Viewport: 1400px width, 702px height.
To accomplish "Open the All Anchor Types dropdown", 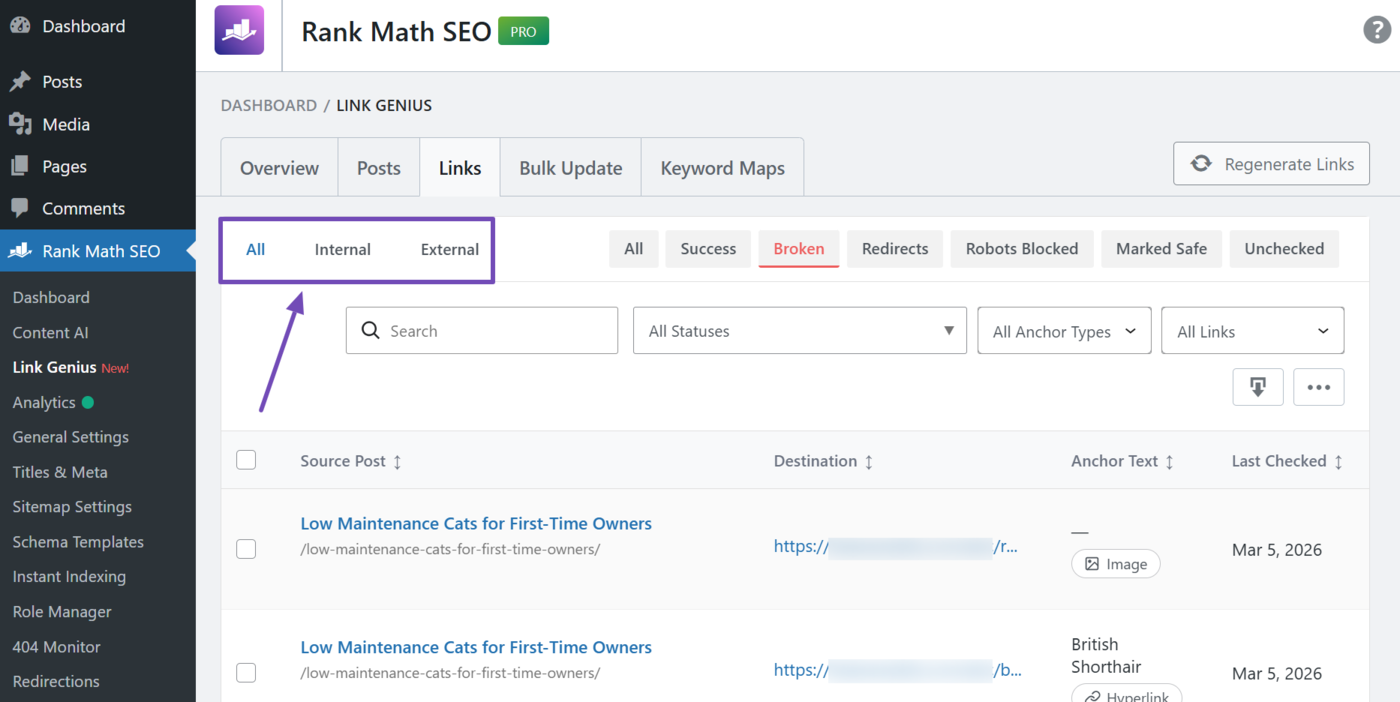I will (x=1064, y=331).
